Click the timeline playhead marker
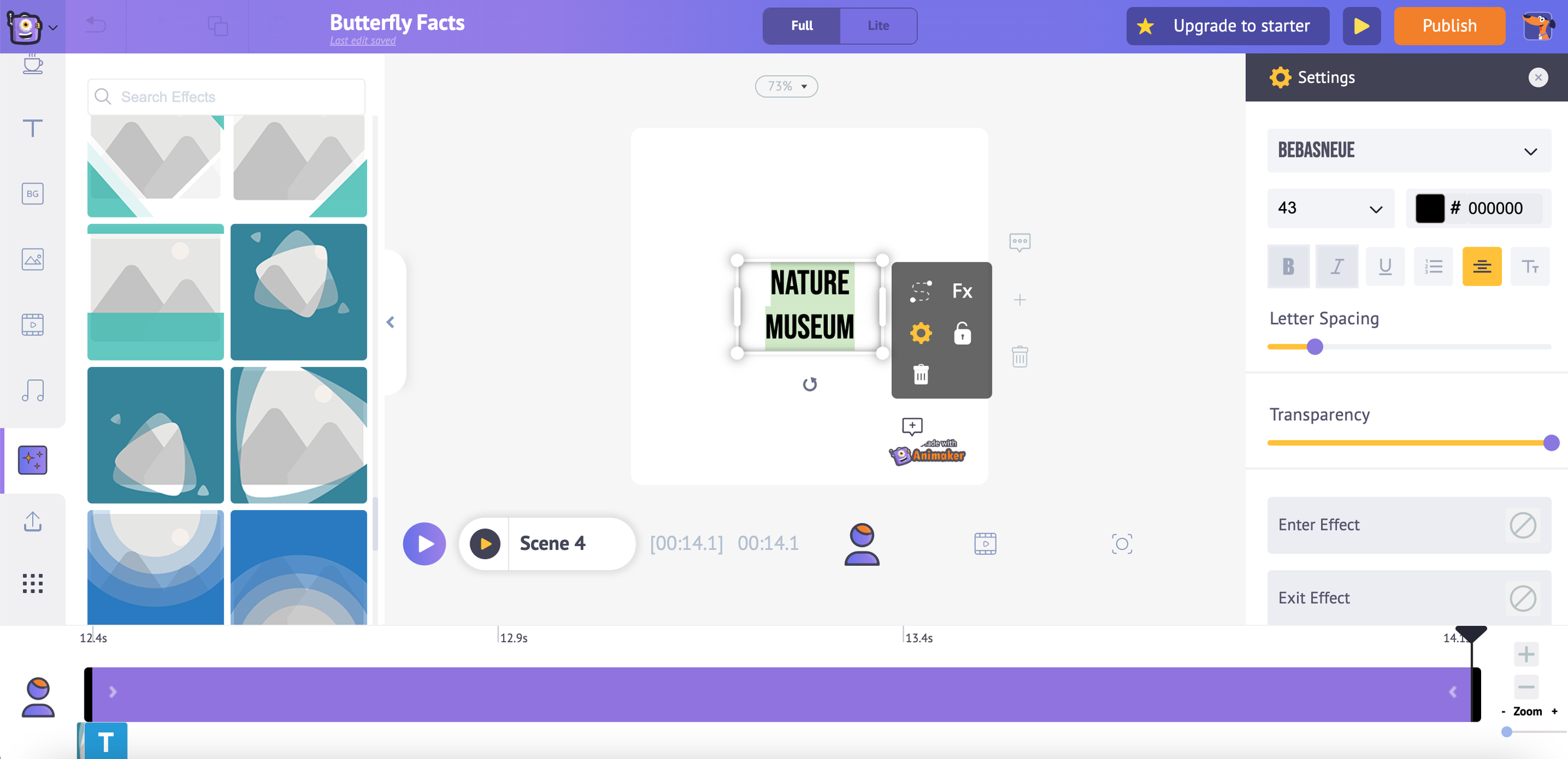 click(1471, 634)
